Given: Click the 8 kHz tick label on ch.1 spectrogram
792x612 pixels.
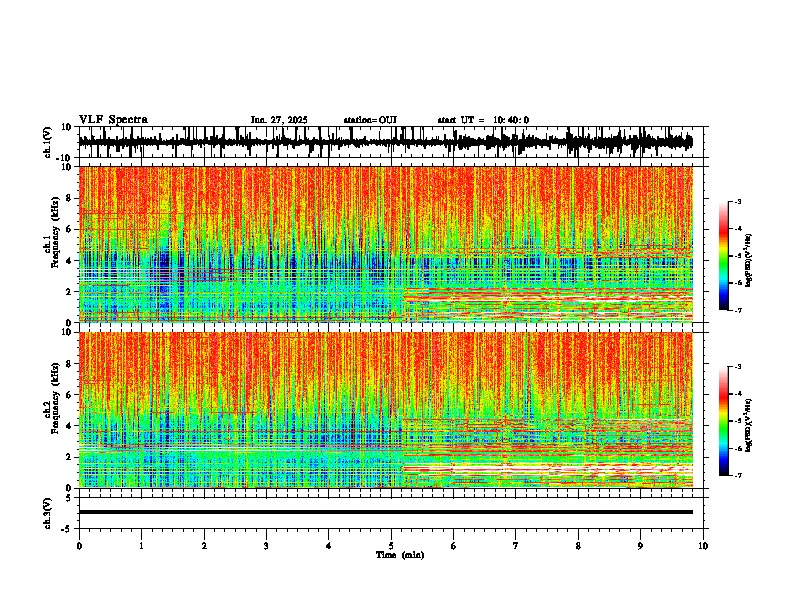Looking at the screenshot, I should (x=71, y=198).
